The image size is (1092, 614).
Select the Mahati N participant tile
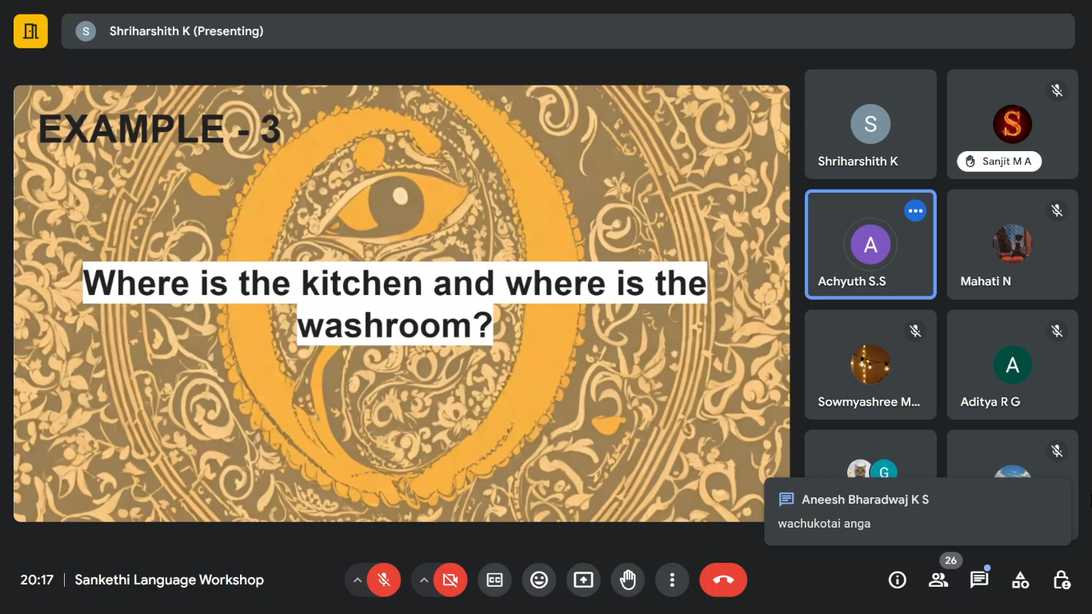coord(1012,245)
